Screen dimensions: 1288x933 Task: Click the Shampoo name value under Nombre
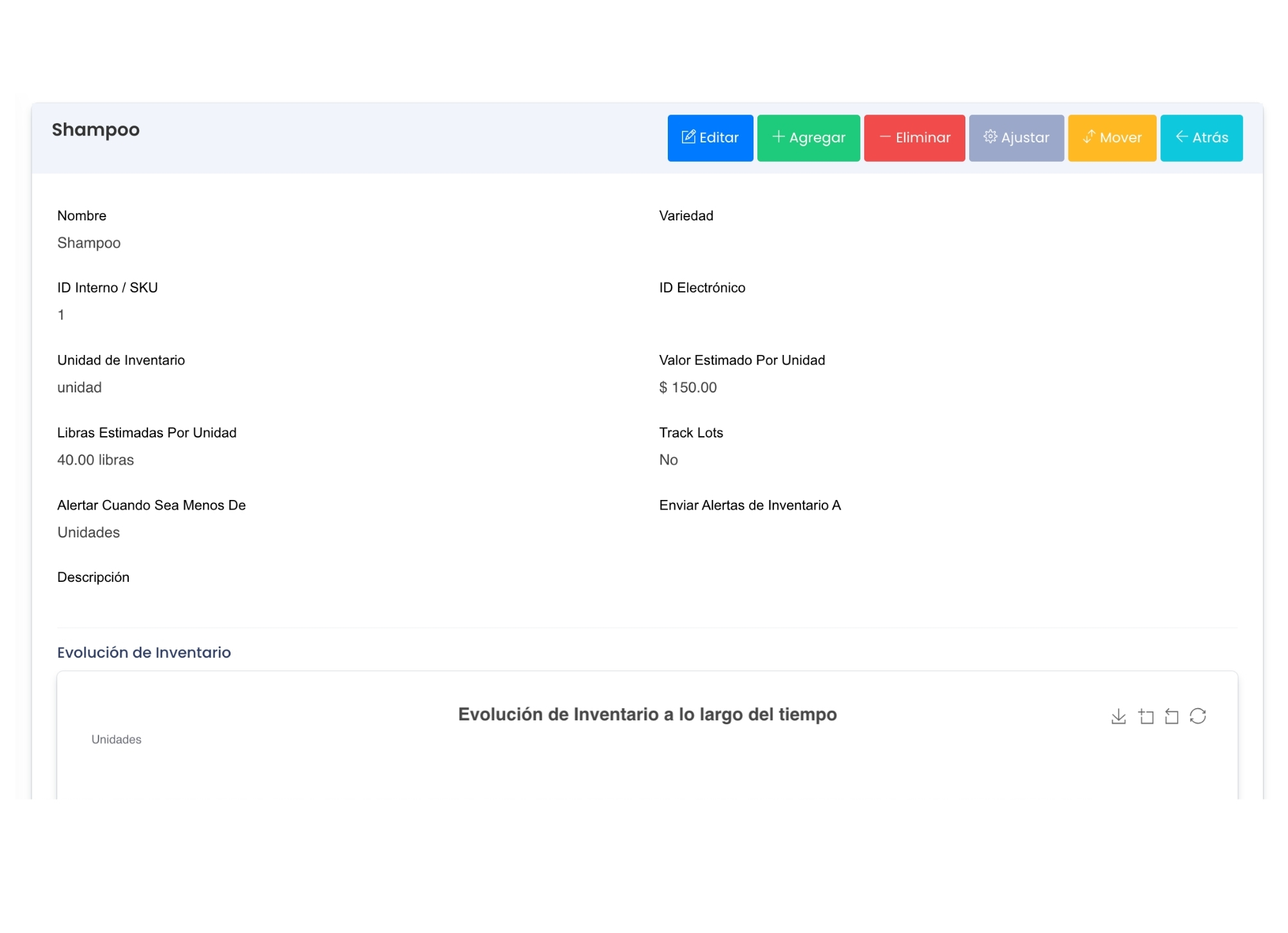[89, 243]
